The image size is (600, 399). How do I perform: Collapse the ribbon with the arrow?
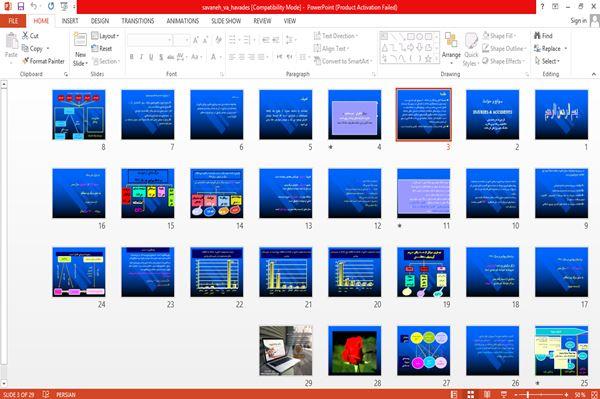point(593,74)
